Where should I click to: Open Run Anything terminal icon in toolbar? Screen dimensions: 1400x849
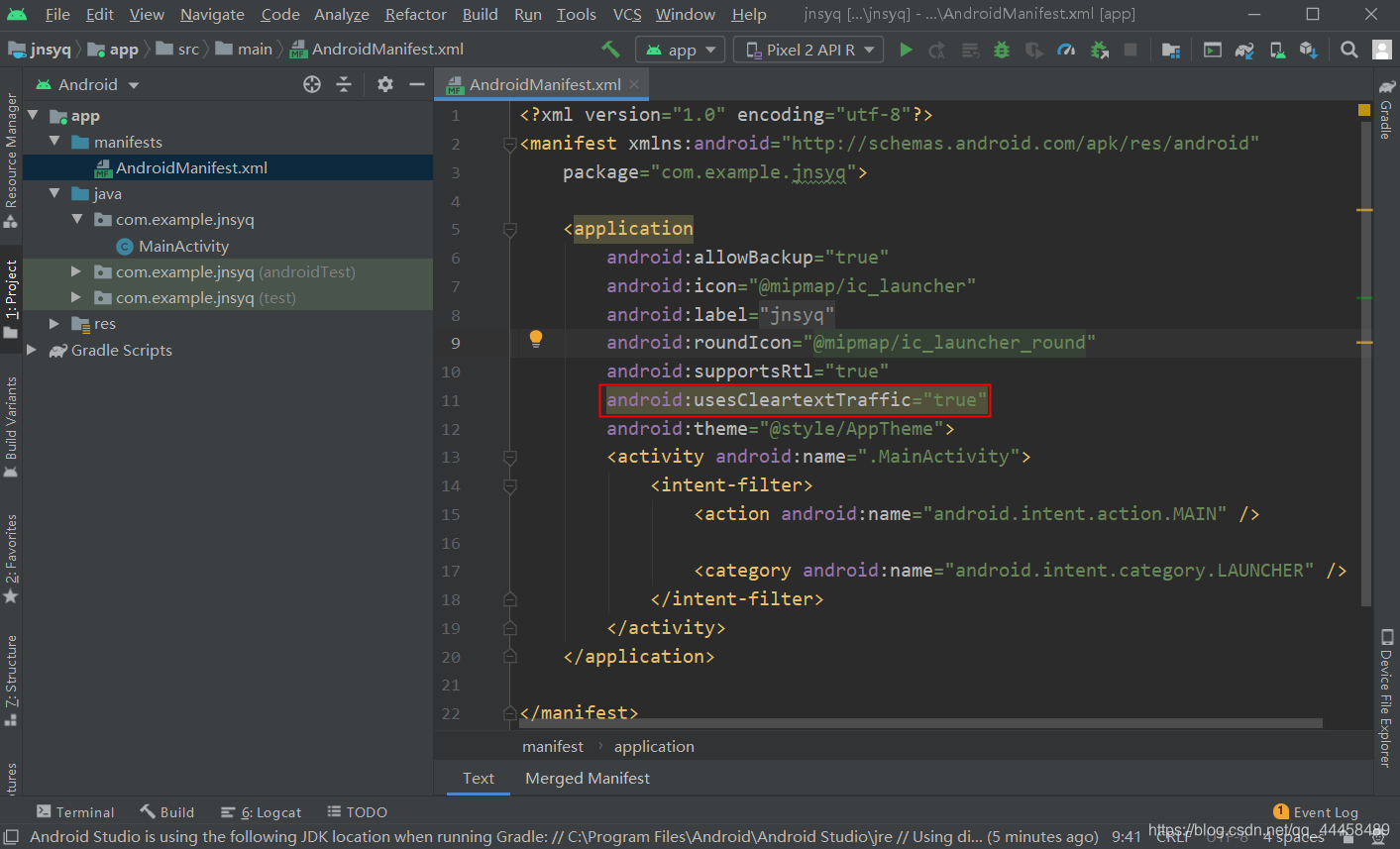(x=1212, y=50)
